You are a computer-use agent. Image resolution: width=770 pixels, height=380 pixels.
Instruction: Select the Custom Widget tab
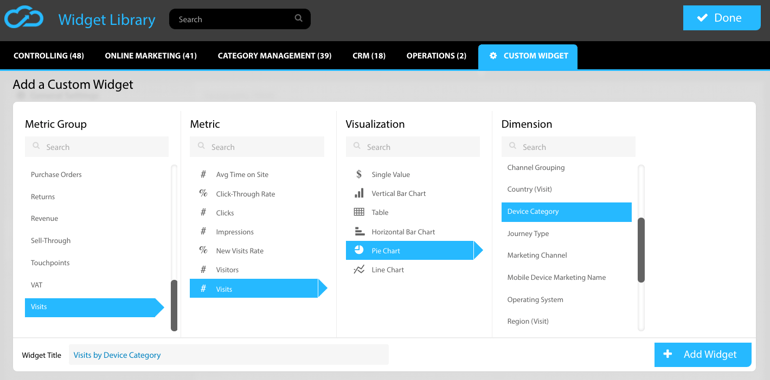pyautogui.click(x=528, y=56)
